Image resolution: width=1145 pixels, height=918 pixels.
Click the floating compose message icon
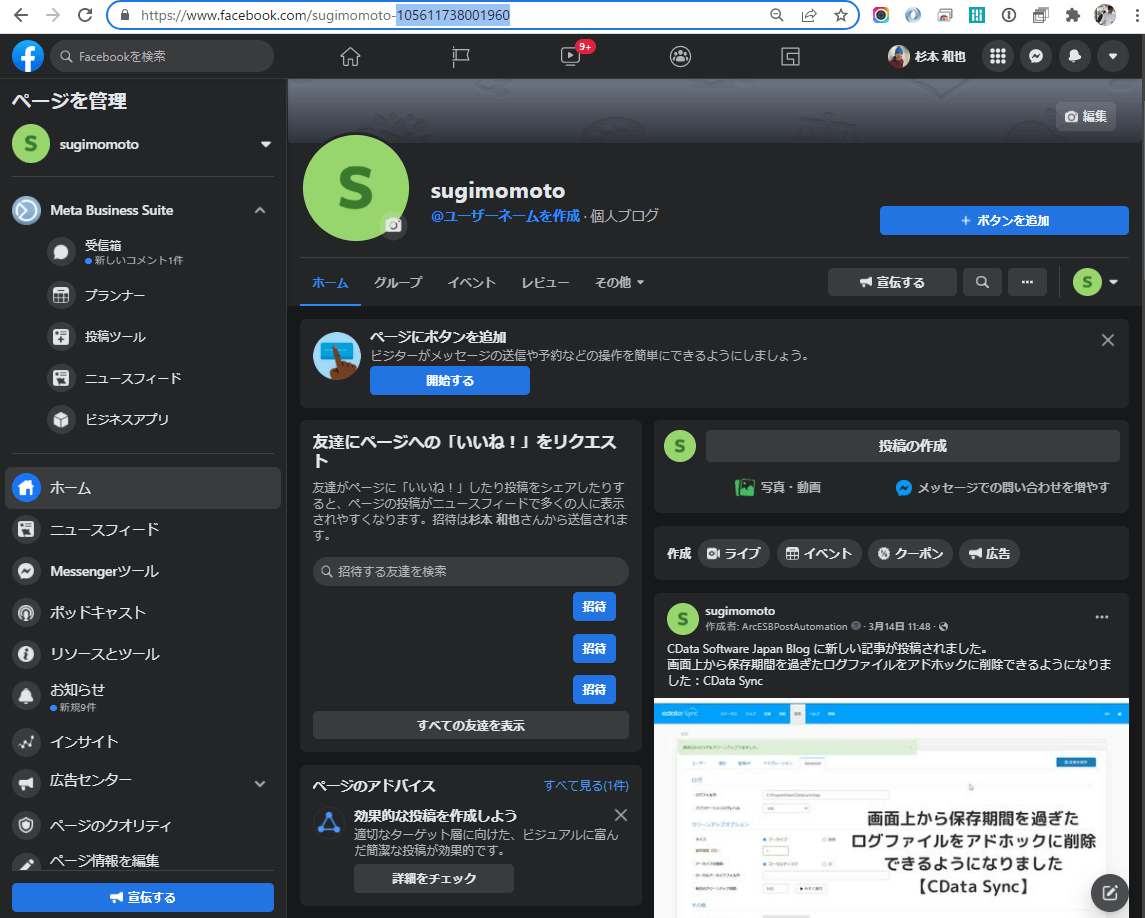pos(1110,892)
